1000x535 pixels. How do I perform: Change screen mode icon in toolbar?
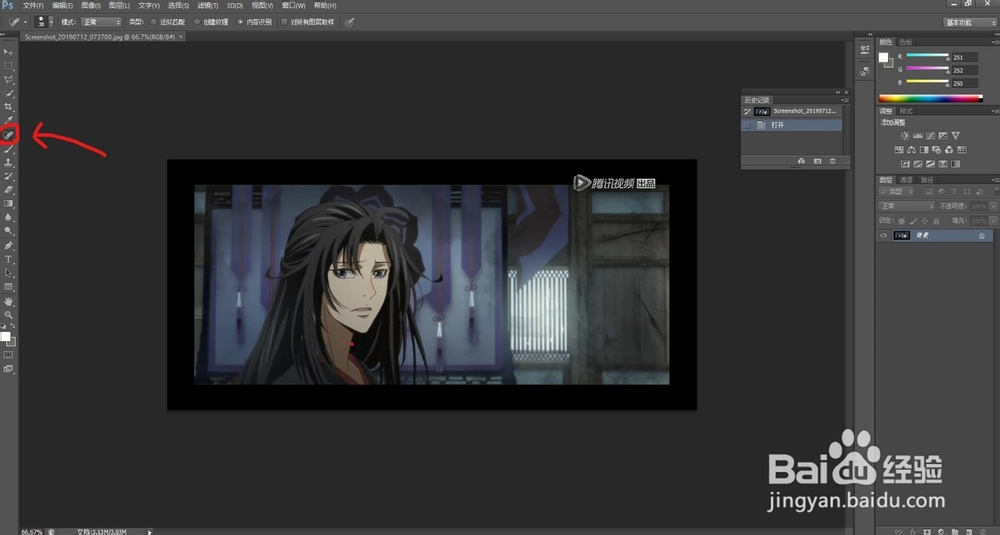coord(8,369)
